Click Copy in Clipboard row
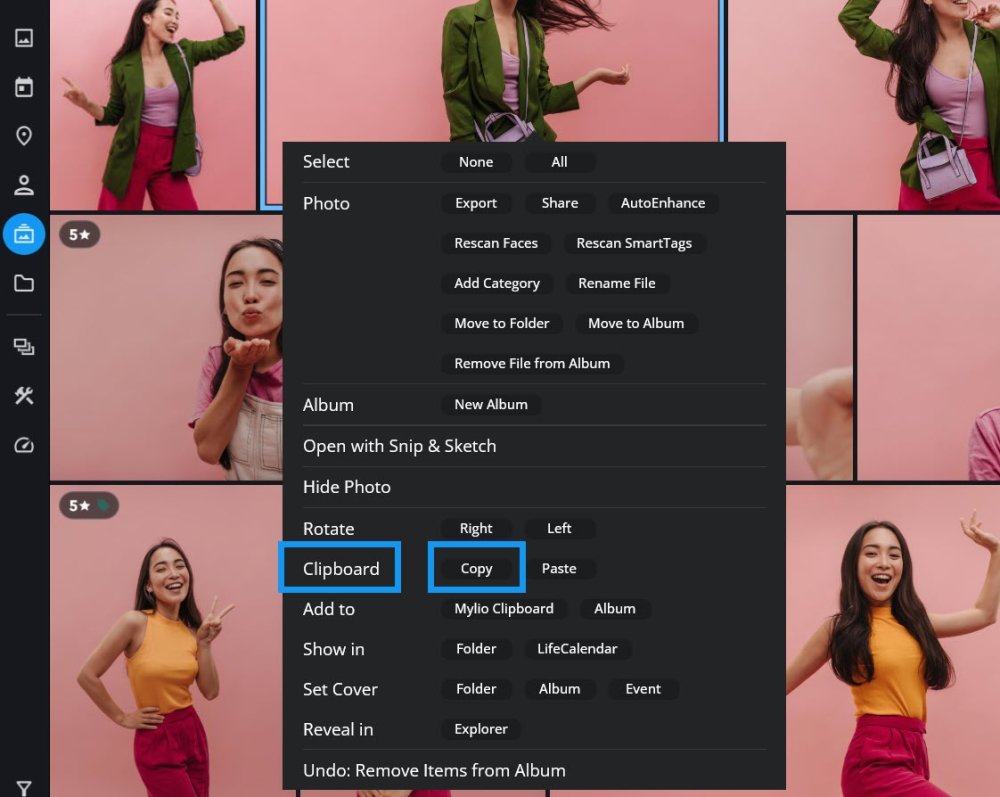Viewport: 1000px width, 797px height. pyautogui.click(x=476, y=569)
